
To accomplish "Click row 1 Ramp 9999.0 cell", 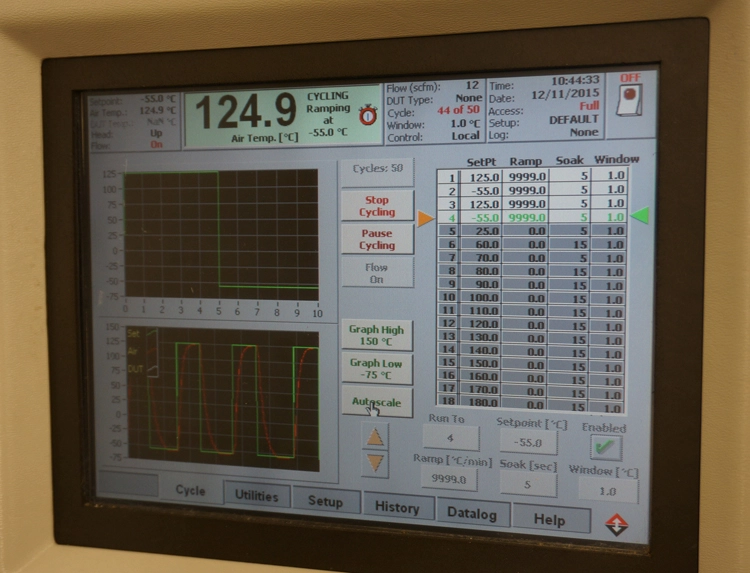I will (x=525, y=176).
